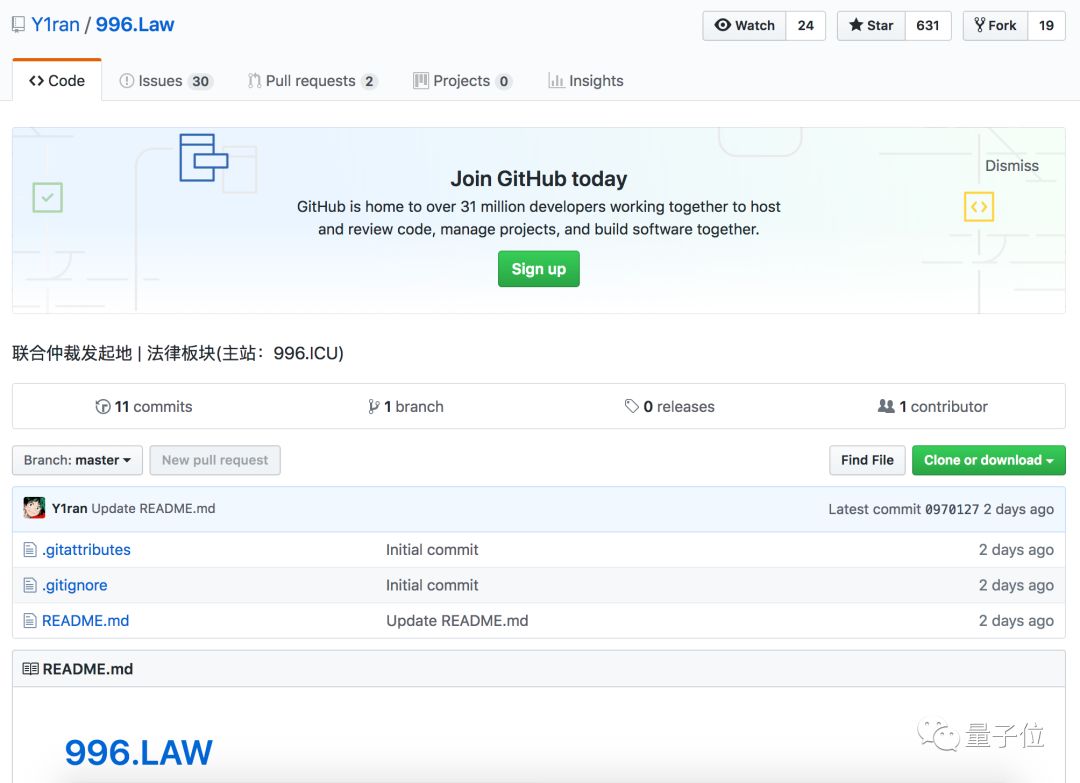The image size is (1080, 783).
Task: Switch to the Code tab
Action: point(57,81)
